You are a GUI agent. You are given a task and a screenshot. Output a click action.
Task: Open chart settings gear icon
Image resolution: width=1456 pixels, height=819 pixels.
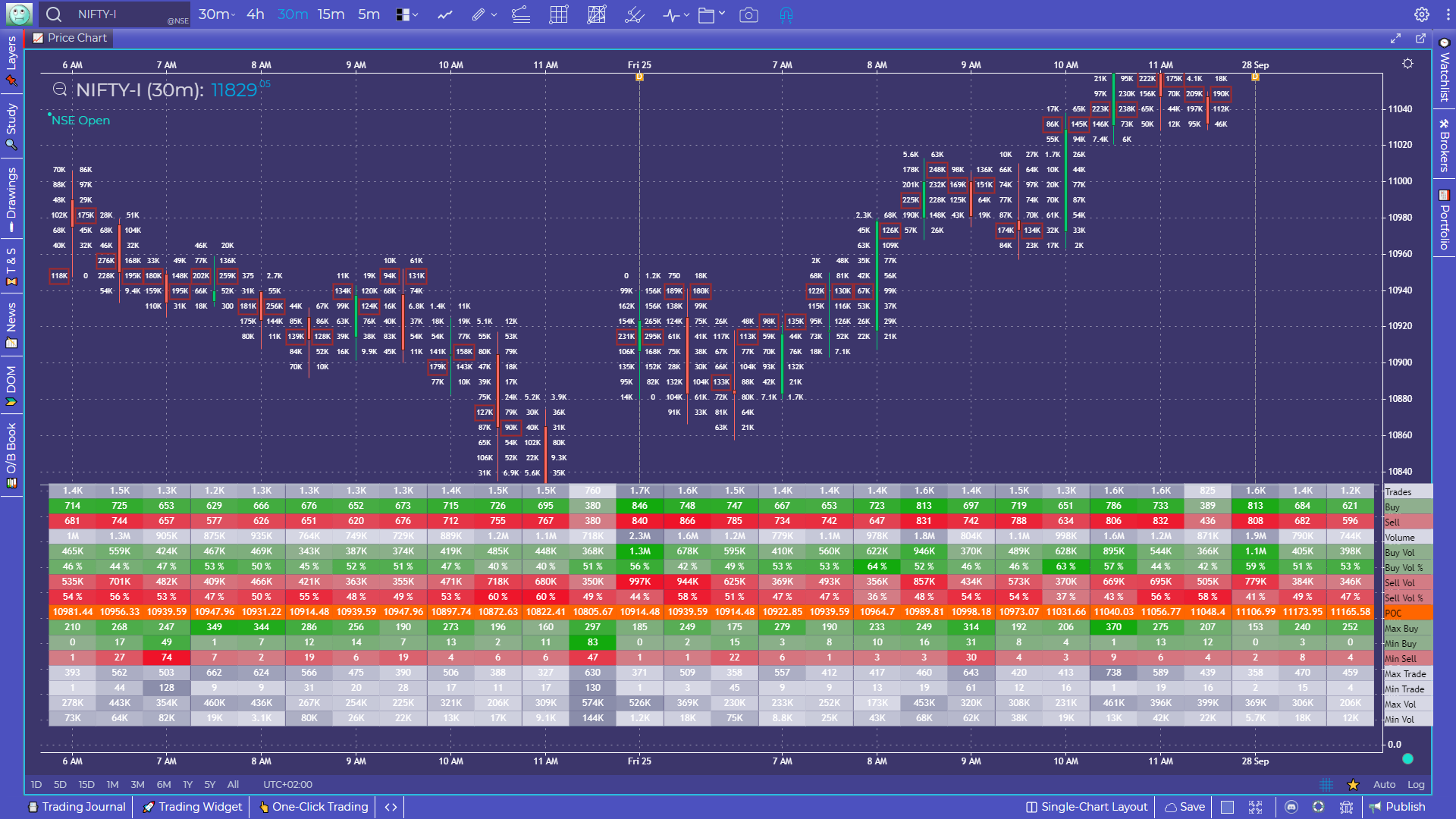[1422, 14]
